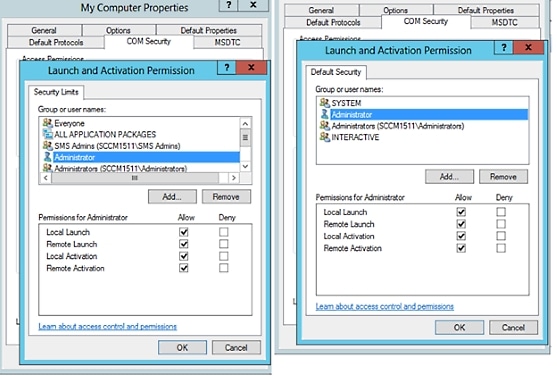Confirm with OK in Security Limits dialog
Screen dimensions: 557x376
click(x=182, y=348)
